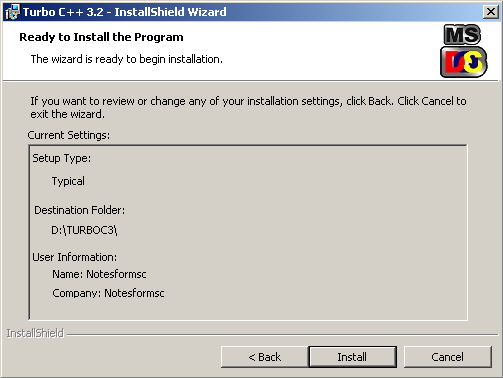
Task: Click the InstallShield brand text
Action: tap(35, 333)
